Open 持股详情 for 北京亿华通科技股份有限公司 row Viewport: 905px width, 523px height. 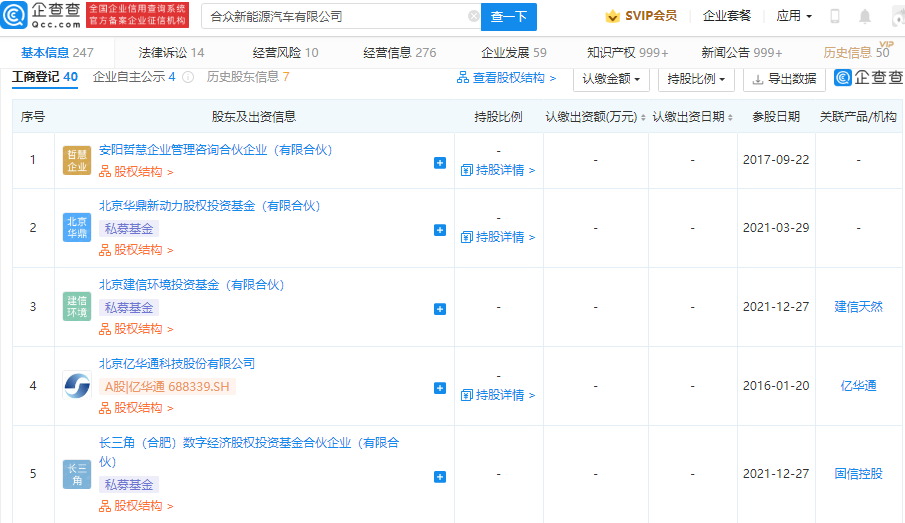(498, 395)
